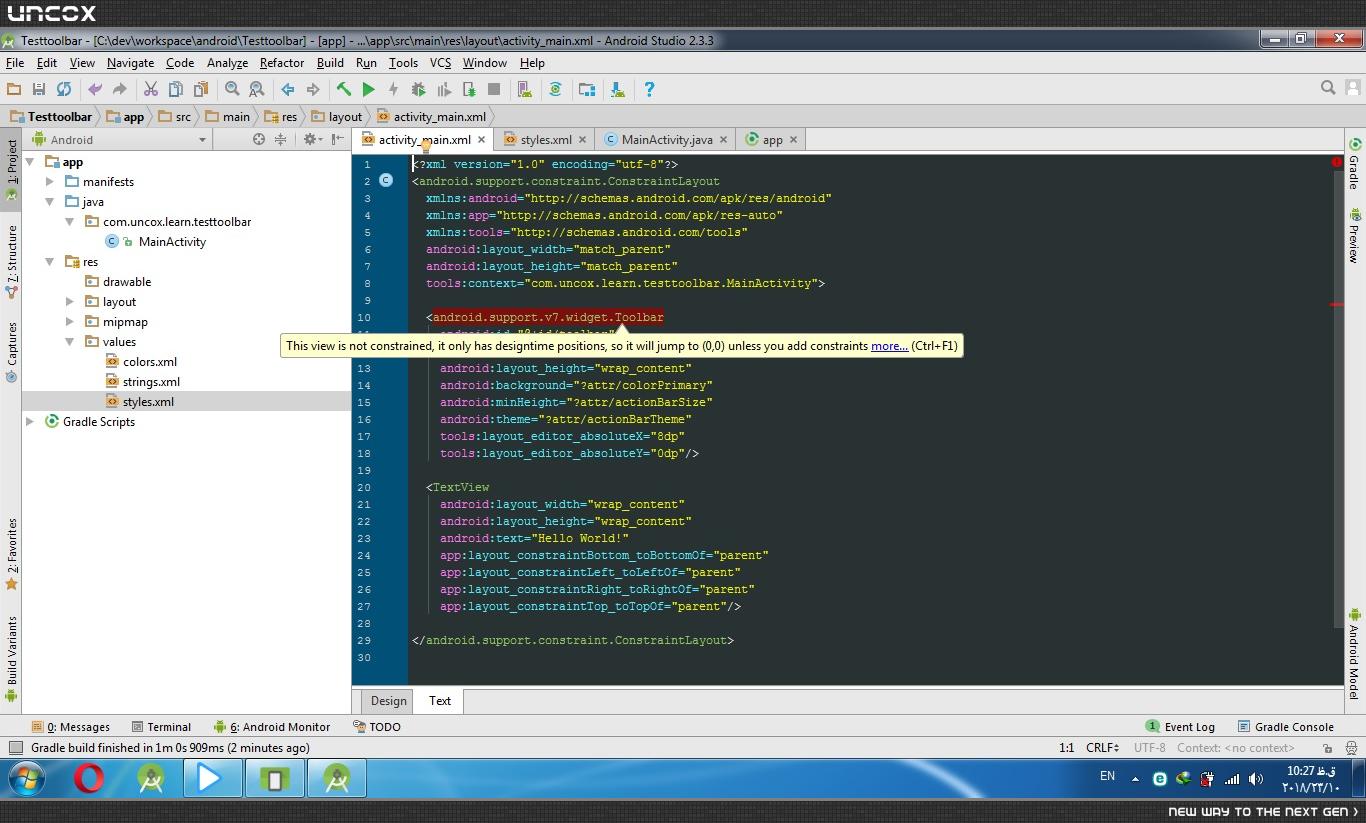
Task: Select colors.xml in the project tree
Action: click(150, 362)
